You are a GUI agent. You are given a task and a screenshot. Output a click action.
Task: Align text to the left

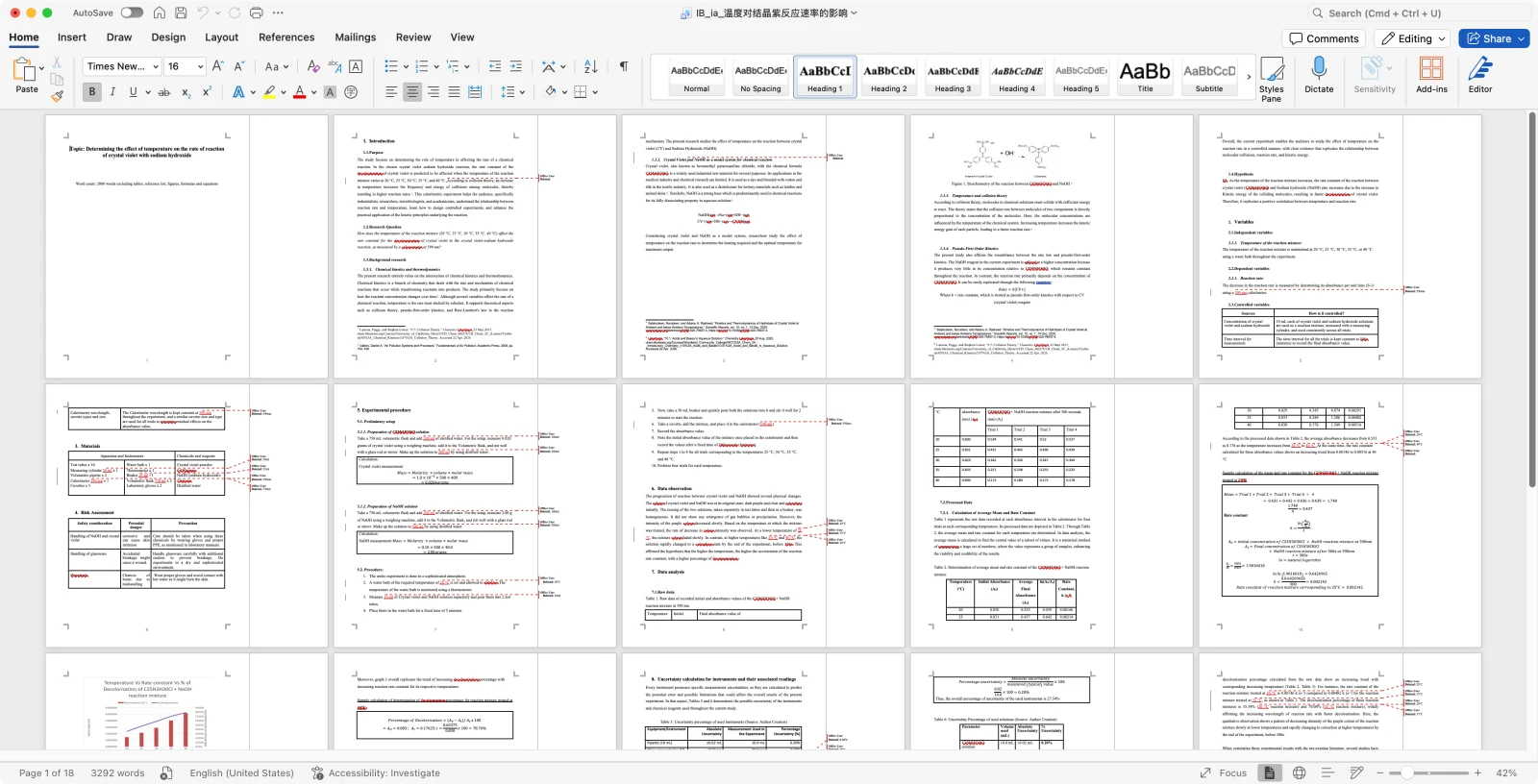pyautogui.click(x=391, y=92)
